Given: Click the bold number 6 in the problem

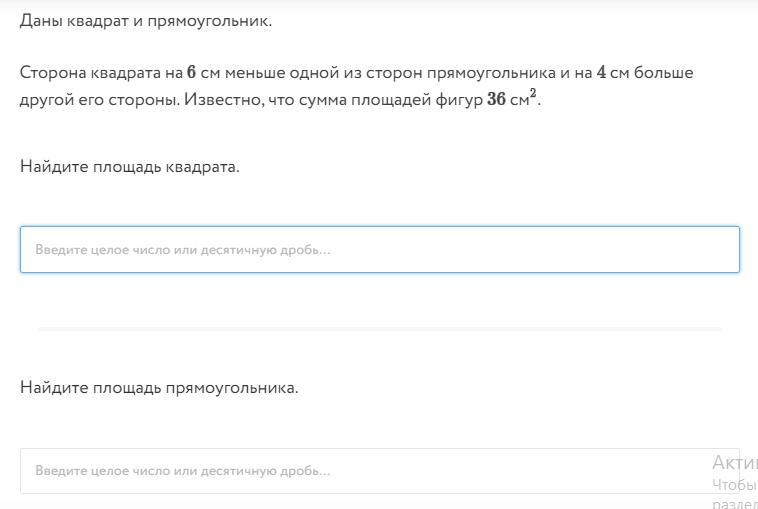Looking at the screenshot, I should [x=191, y=73].
